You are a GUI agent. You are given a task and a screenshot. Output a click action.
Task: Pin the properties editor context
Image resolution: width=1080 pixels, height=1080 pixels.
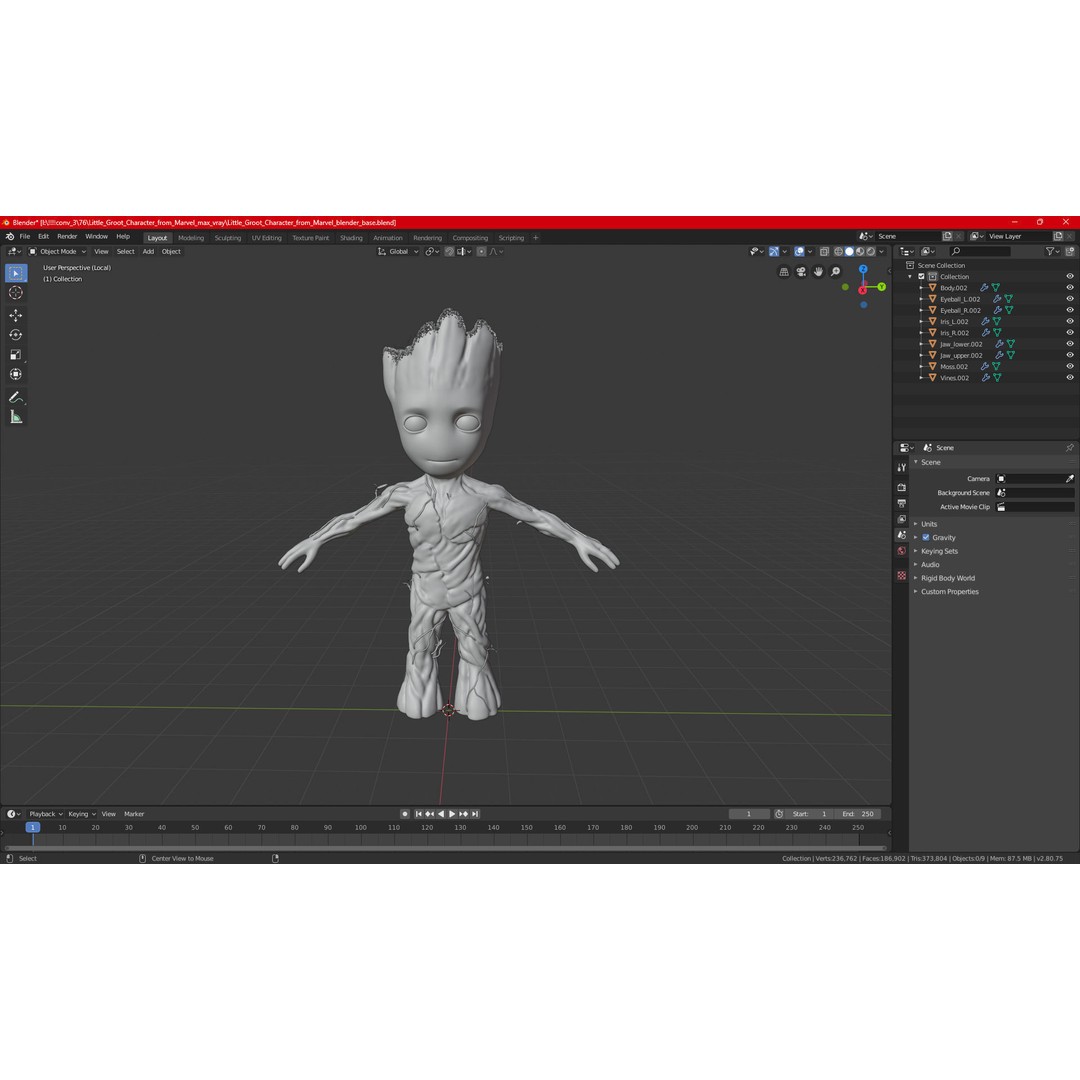click(x=1070, y=448)
